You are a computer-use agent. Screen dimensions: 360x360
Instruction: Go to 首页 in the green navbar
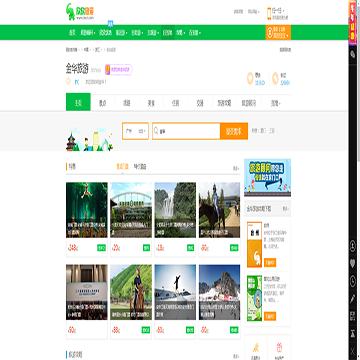coord(72,33)
